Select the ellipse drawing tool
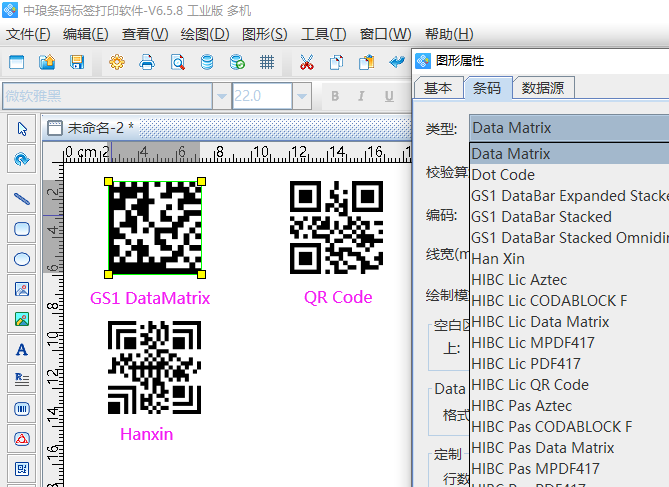Image resolution: width=669 pixels, height=487 pixels. (22, 259)
